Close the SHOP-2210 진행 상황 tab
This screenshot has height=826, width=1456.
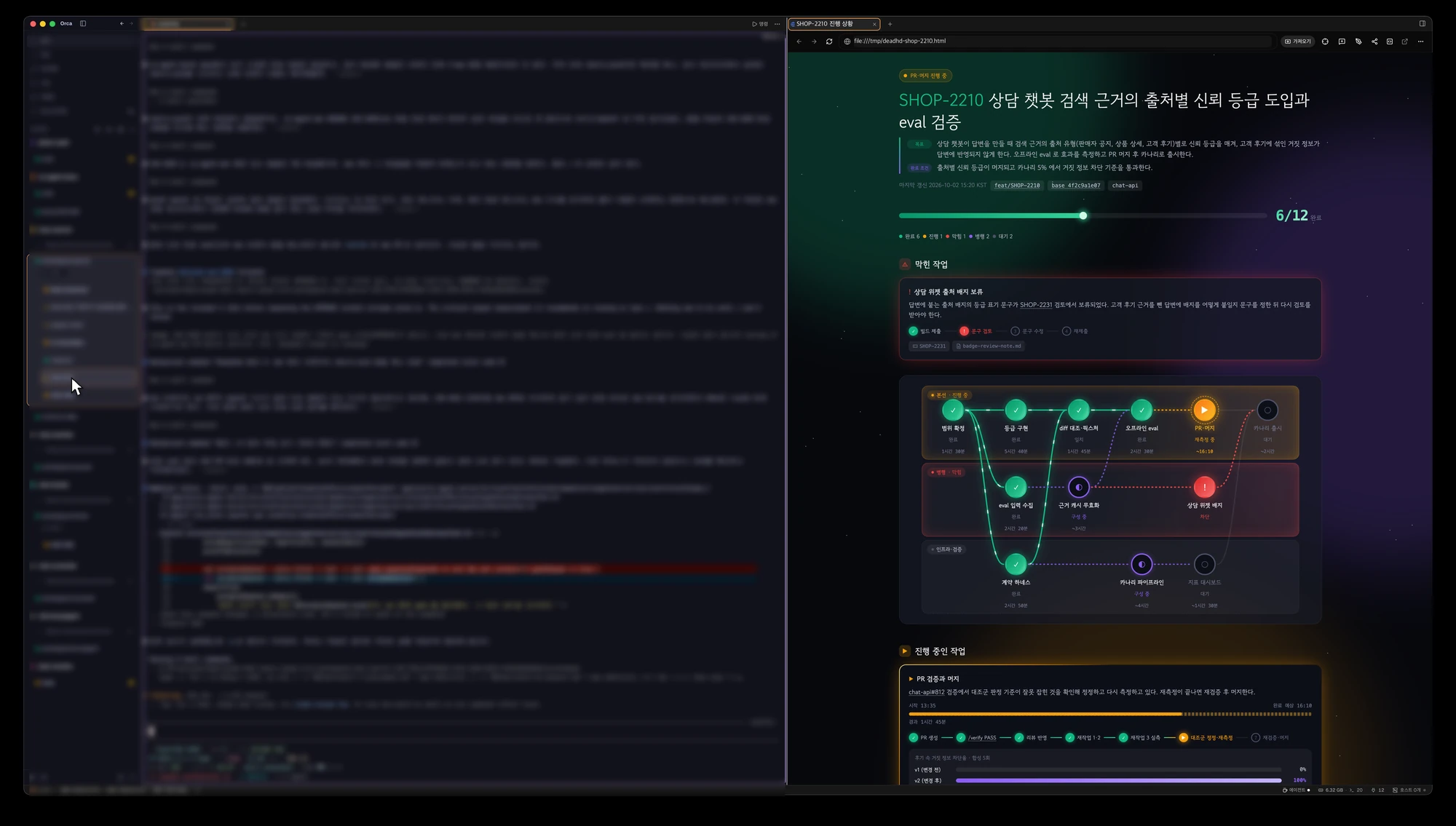874,24
